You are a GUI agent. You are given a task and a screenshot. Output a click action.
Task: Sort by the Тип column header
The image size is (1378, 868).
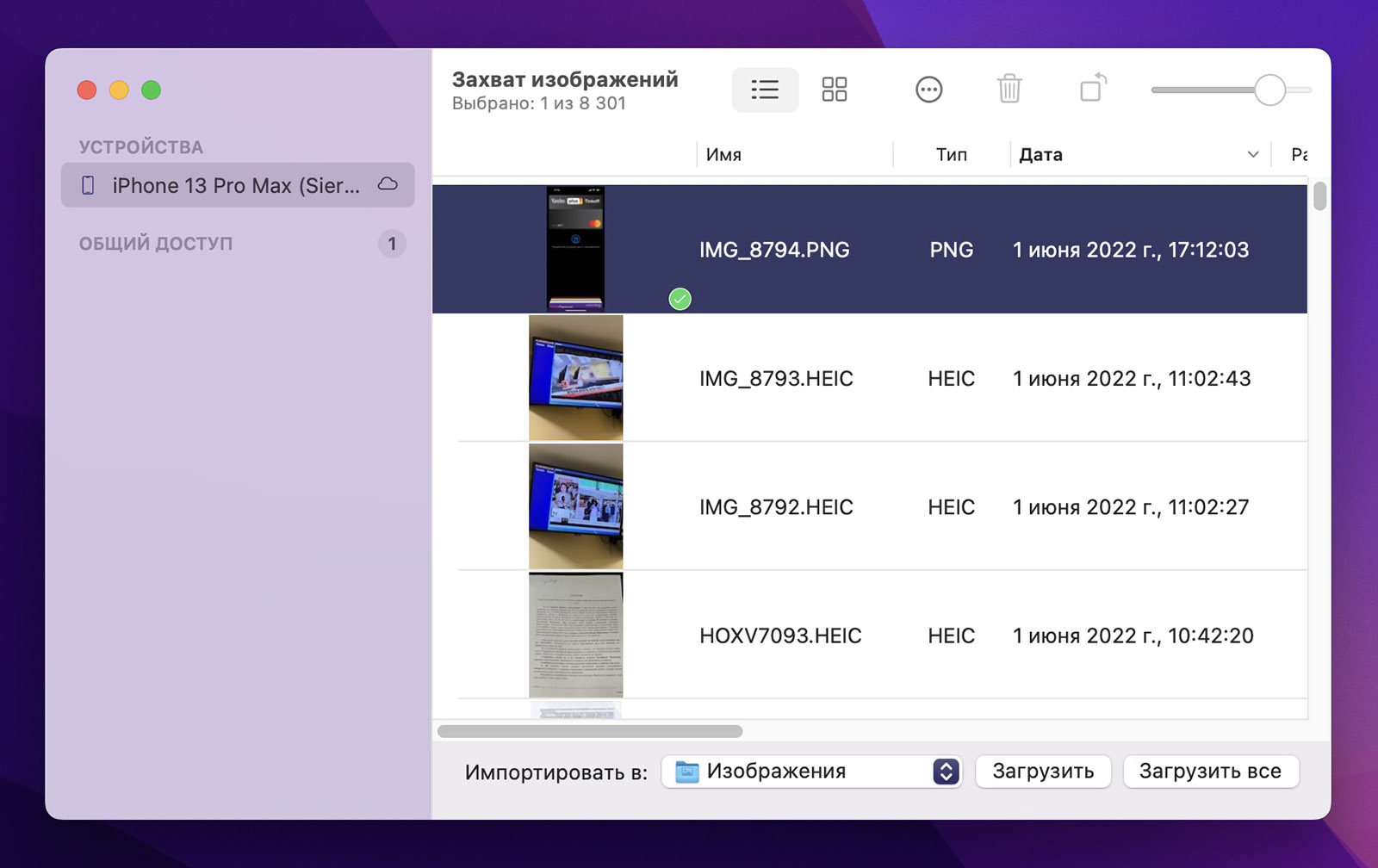952,155
